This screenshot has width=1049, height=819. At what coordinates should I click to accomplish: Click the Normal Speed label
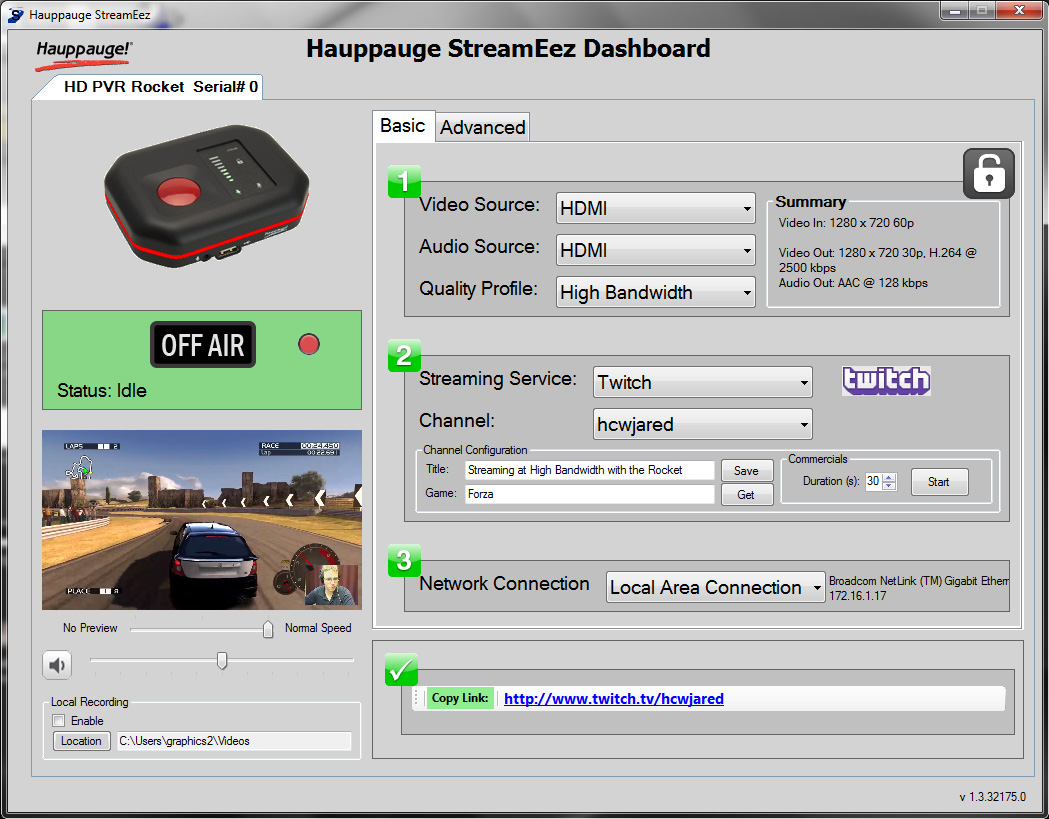point(318,628)
